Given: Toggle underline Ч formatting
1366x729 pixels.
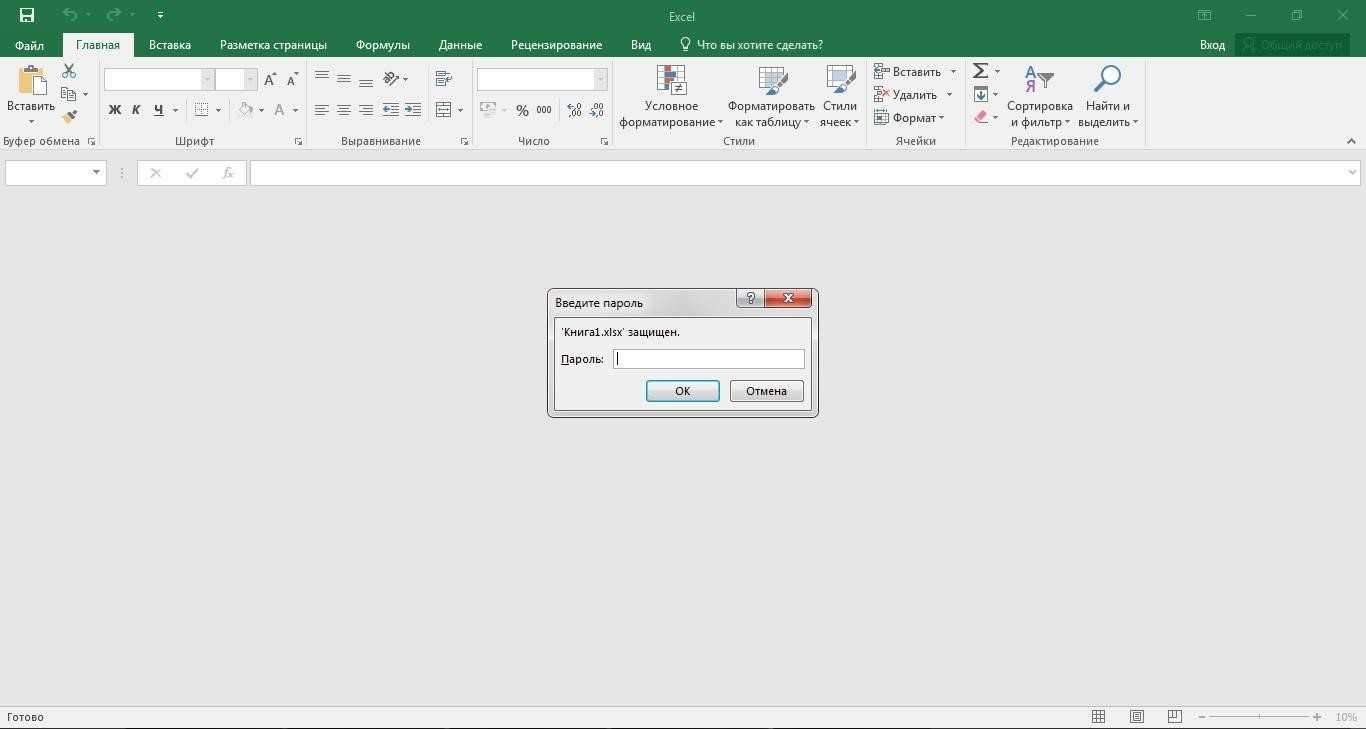Looking at the screenshot, I should pyautogui.click(x=158, y=110).
